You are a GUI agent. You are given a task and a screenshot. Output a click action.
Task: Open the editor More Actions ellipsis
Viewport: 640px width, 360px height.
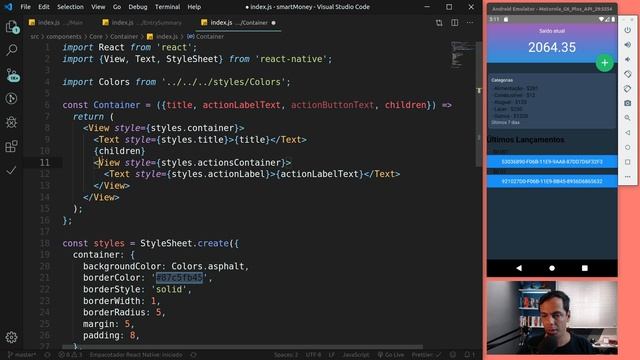pyautogui.click(x=470, y=23)
